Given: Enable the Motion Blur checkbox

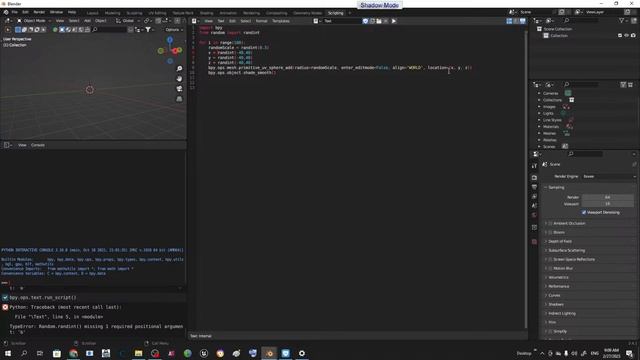Looking at the screenshot, I should 550,268.
